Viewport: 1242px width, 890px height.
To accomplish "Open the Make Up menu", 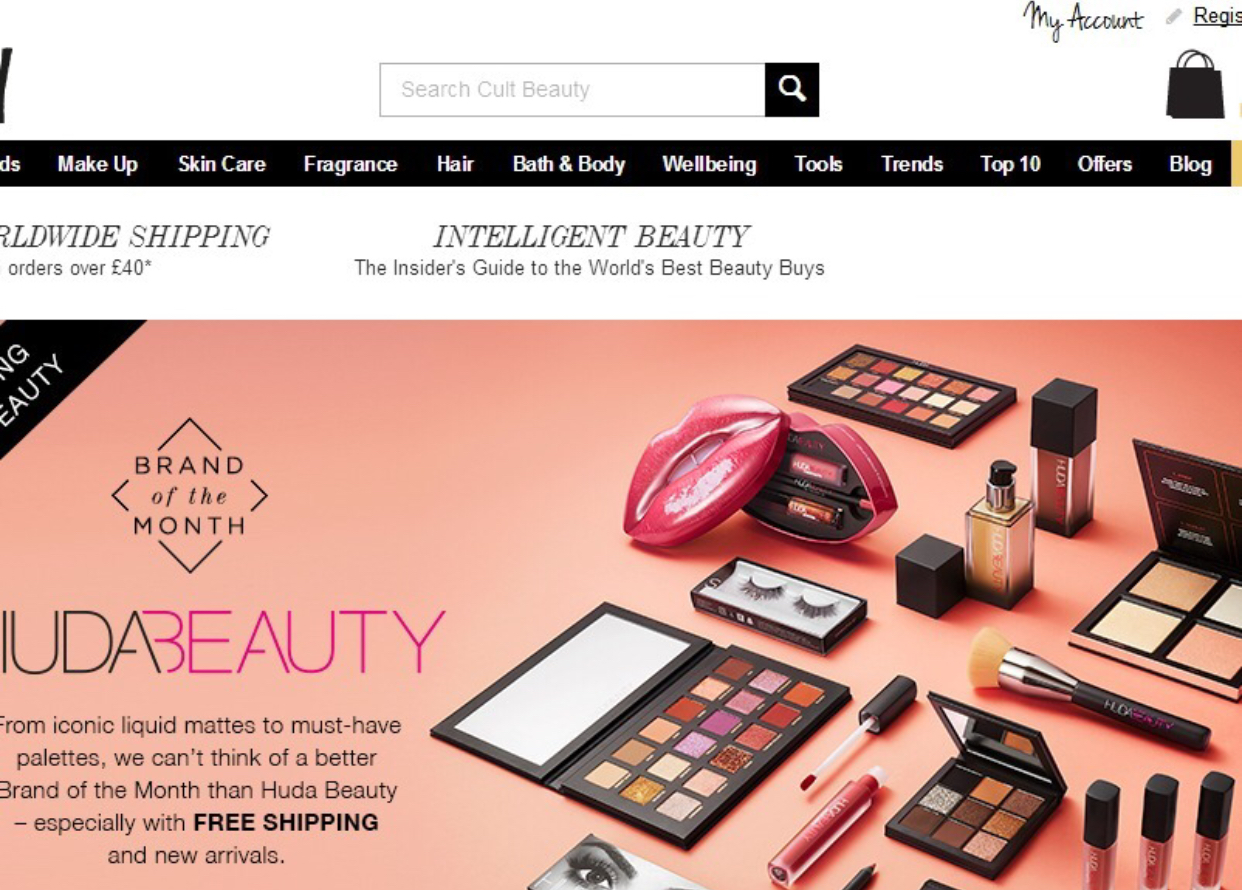I will click(x=97, y=164).
